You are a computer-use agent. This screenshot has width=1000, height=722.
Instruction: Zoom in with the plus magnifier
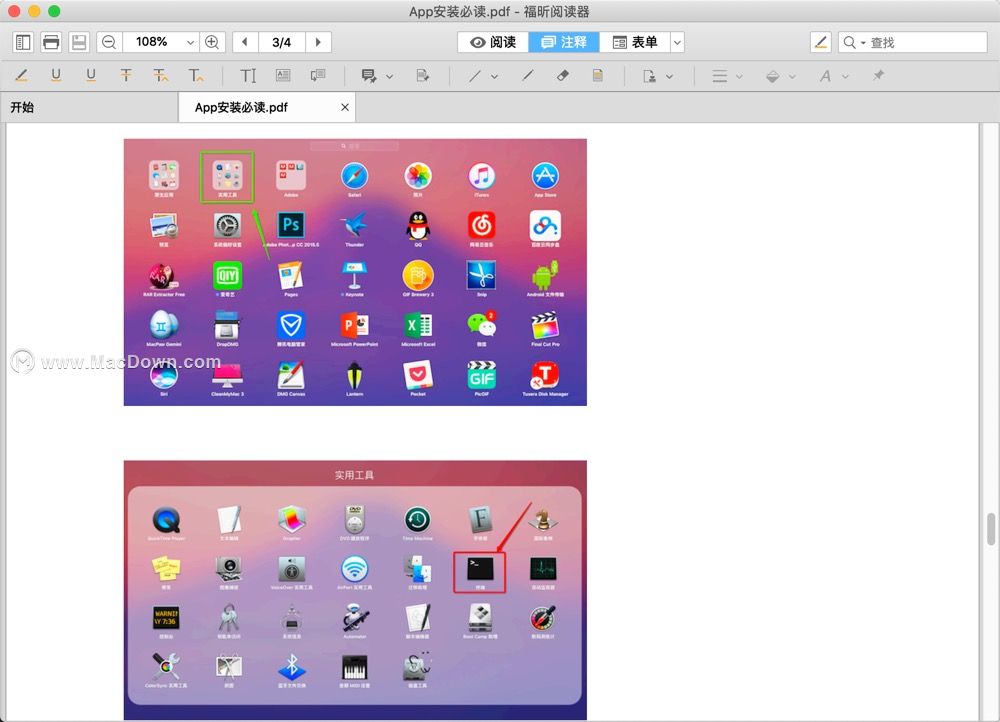212,42
